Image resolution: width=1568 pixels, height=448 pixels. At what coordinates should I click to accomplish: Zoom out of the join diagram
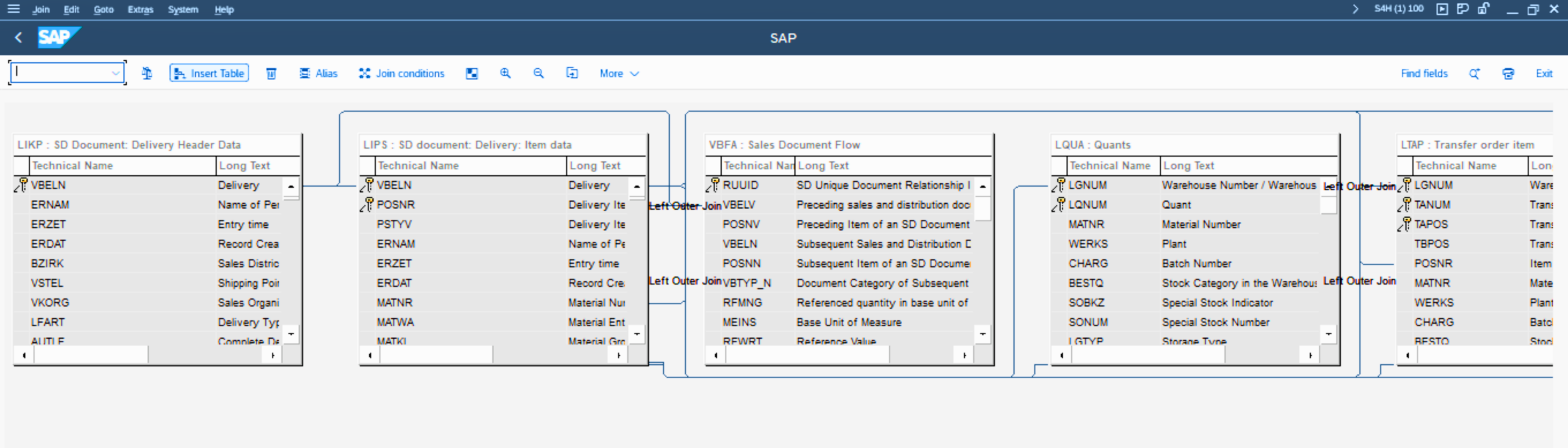(538, 73)
